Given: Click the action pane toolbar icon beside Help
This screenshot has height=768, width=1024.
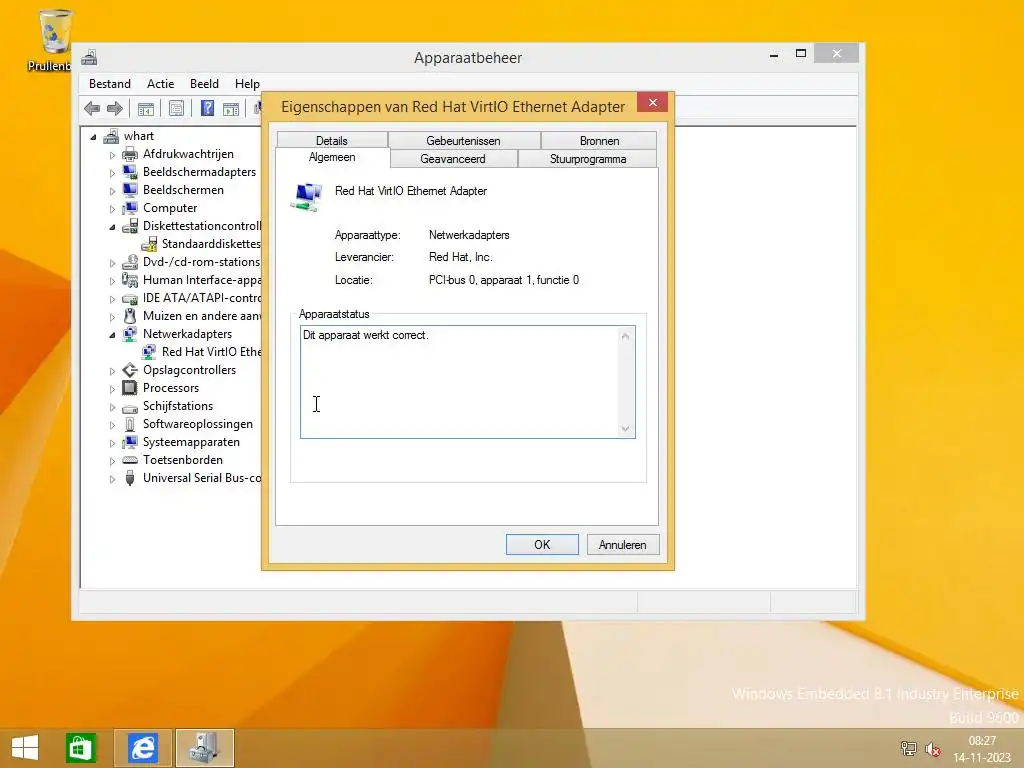Looking at the screenshot, I should (231, 108).
